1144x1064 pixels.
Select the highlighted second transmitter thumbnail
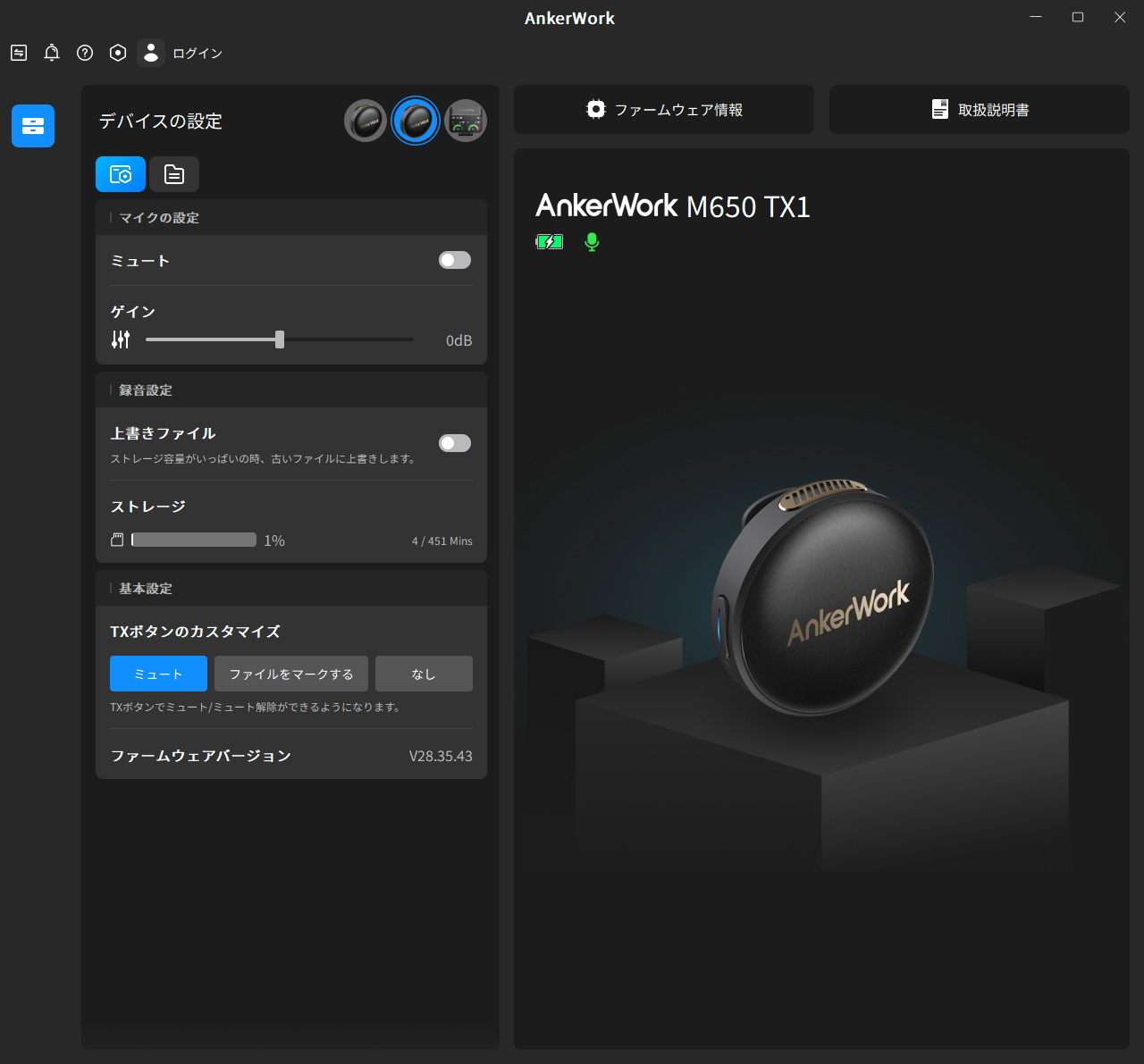416,121
